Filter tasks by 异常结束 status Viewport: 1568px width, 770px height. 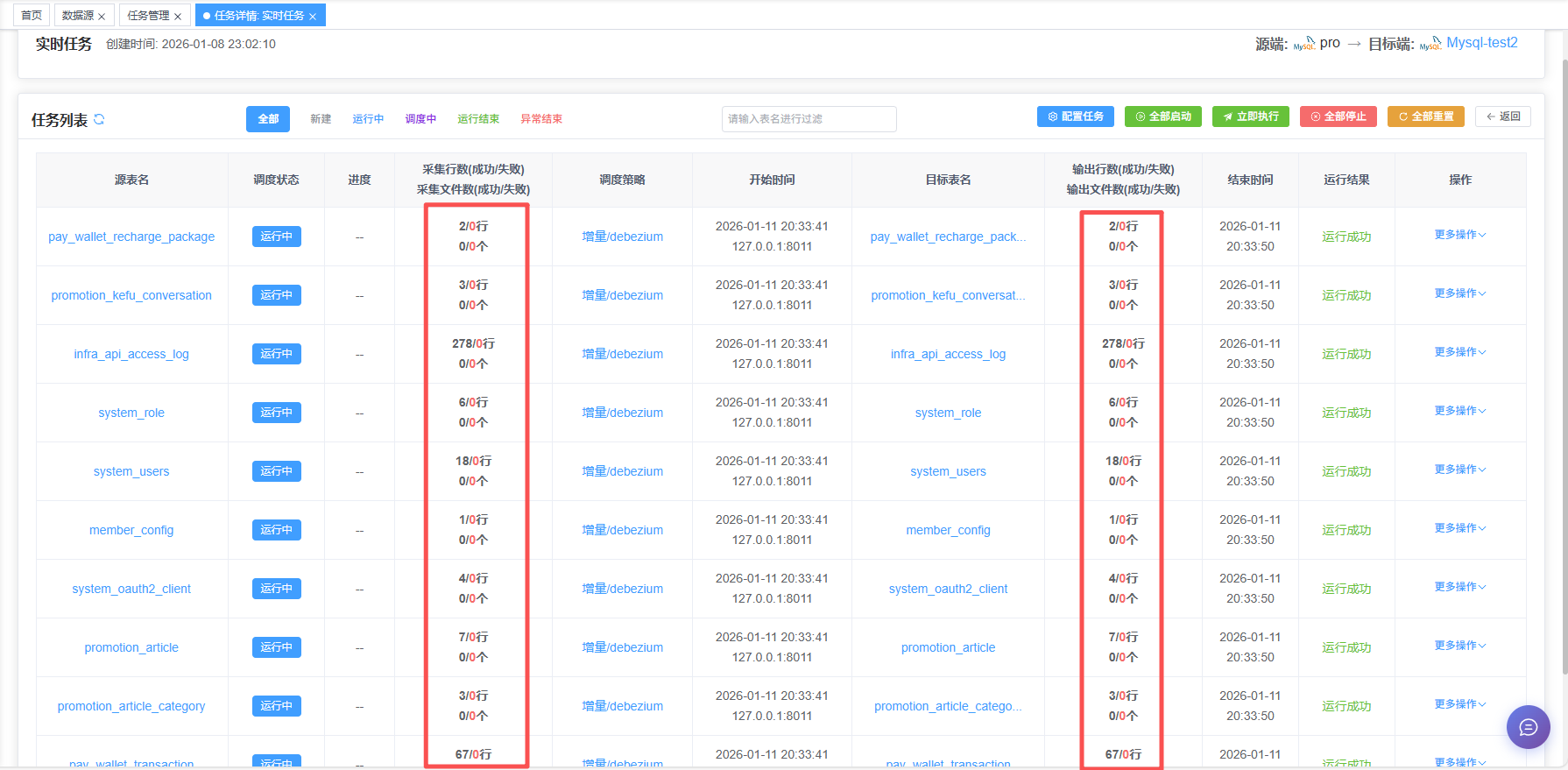pyautogui.click(x=541, y=119)
